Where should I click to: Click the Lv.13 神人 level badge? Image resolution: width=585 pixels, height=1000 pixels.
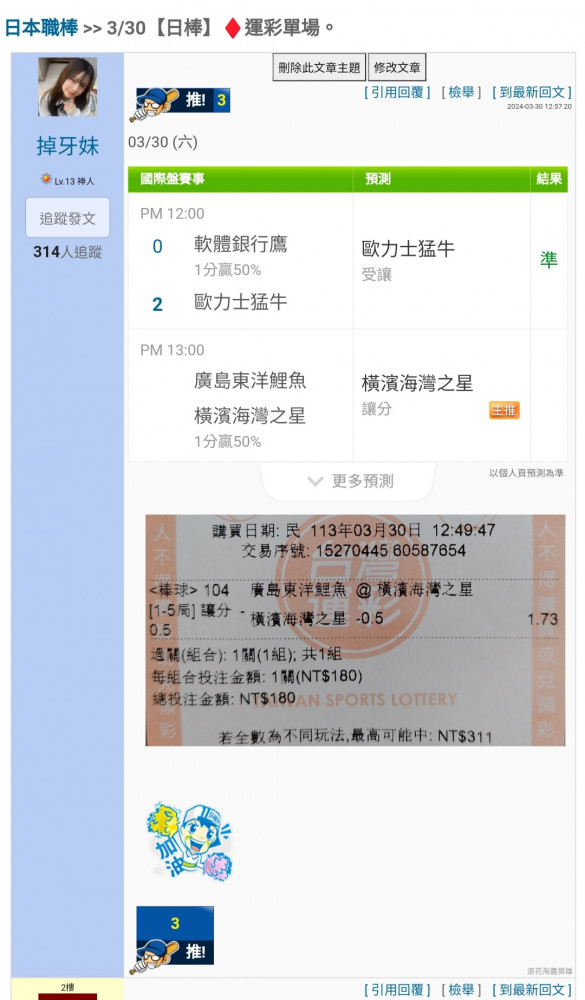pyautogui.click(x=68, y=180)
